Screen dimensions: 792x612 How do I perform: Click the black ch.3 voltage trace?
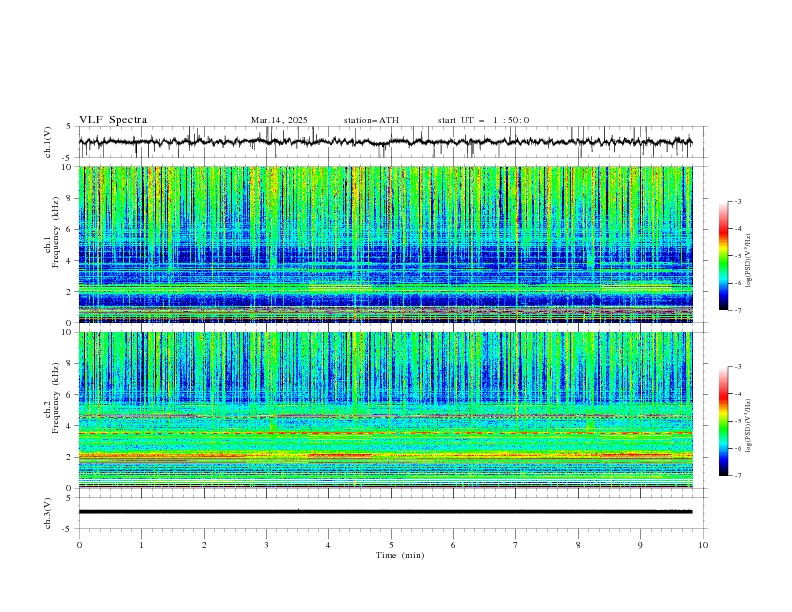(x=385, y=512)
